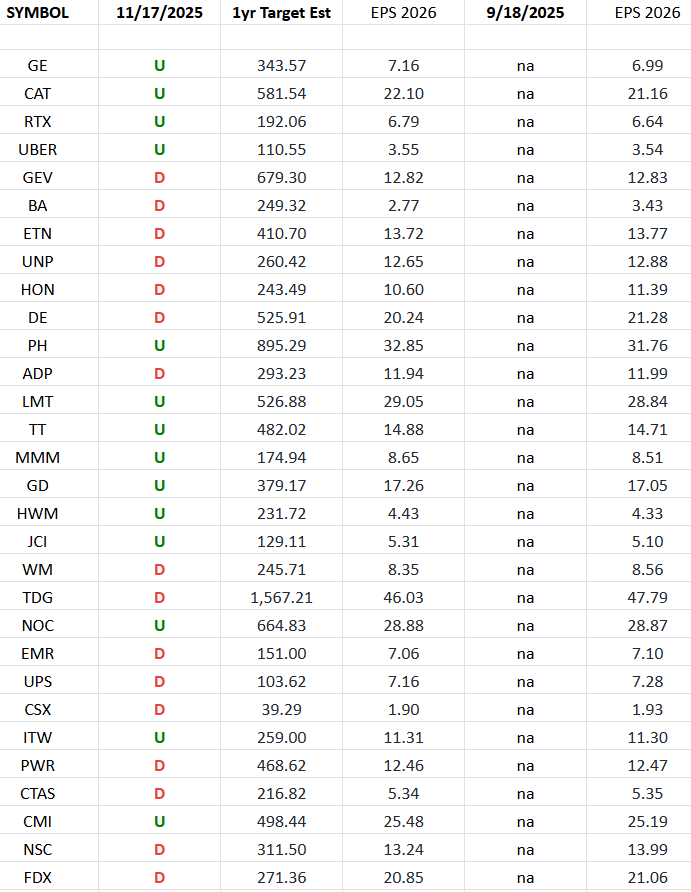Click the 1yr Target Est header
The height and width of the screenshot is (892, 691).
click(281, 13)
